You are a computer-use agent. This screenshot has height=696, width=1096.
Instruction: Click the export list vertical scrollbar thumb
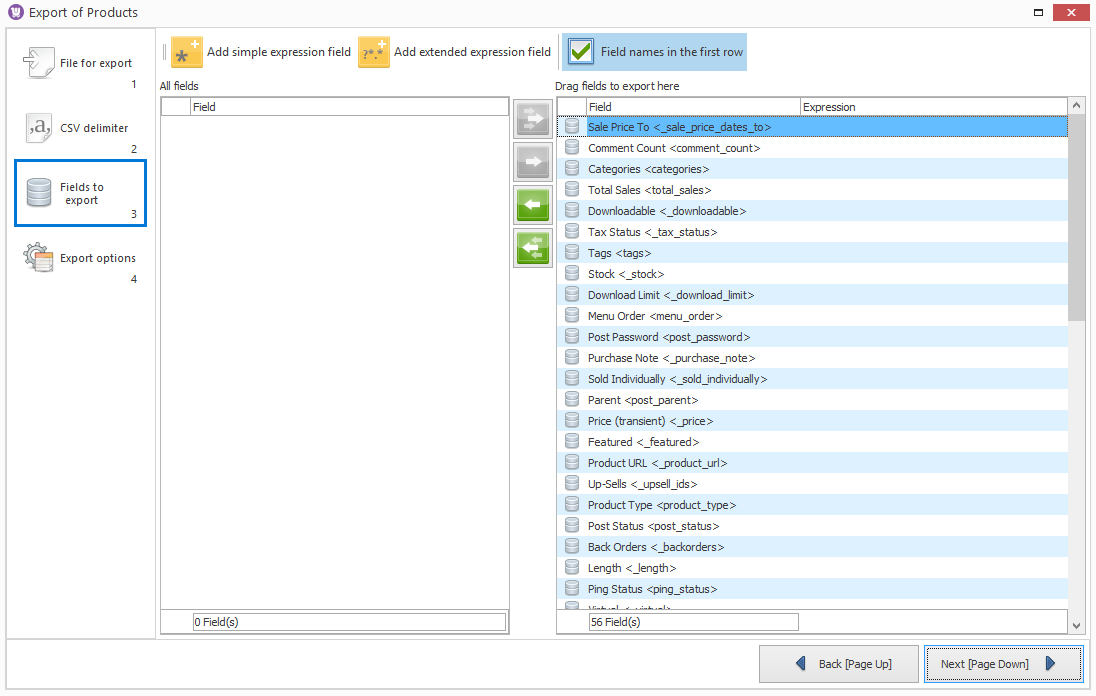click(1076, 218)
